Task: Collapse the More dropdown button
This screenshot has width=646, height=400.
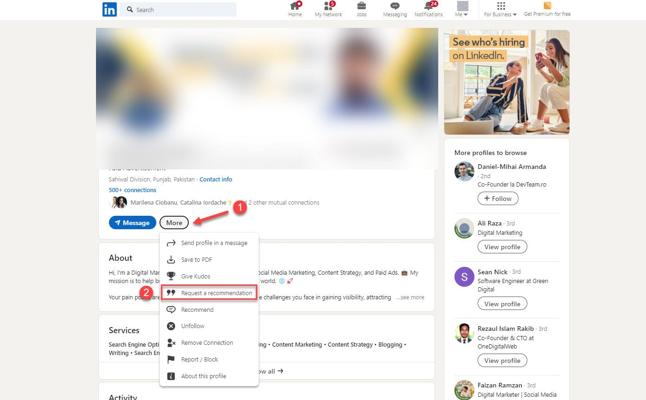Action: coord(174,222)
